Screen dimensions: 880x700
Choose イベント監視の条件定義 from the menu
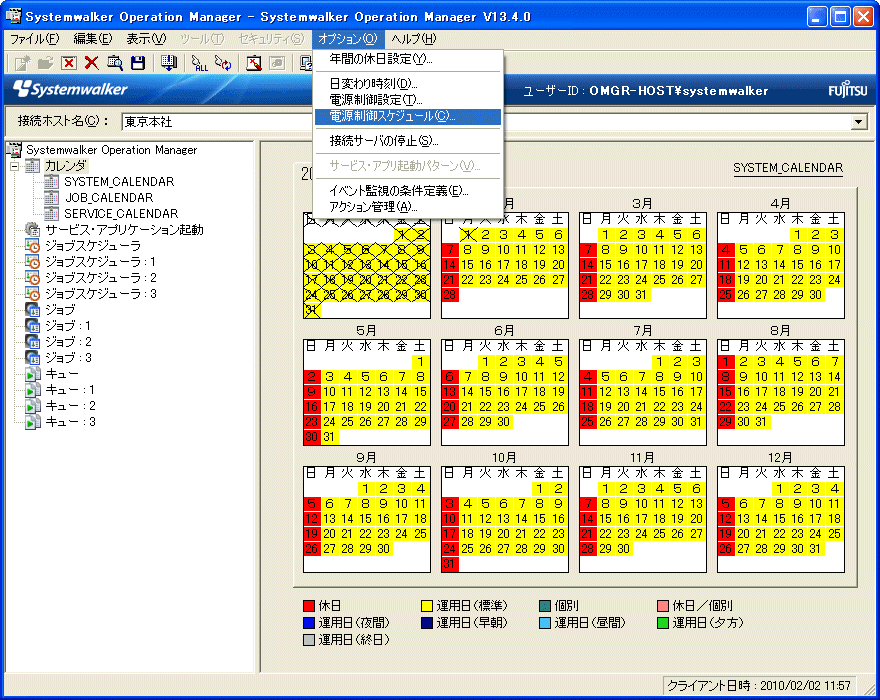tap(407, 191)
